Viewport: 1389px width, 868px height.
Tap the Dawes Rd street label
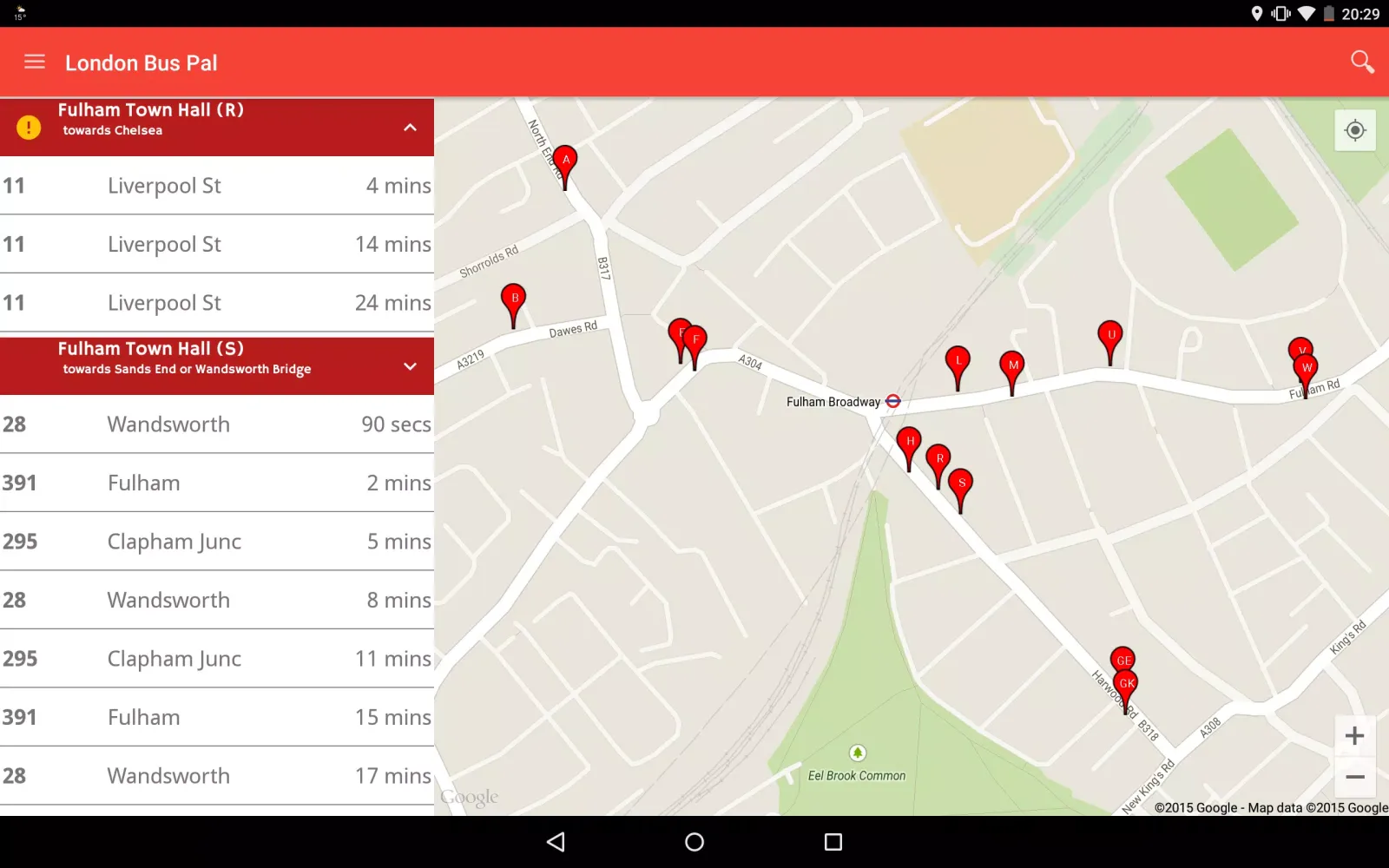pos(573,330)
